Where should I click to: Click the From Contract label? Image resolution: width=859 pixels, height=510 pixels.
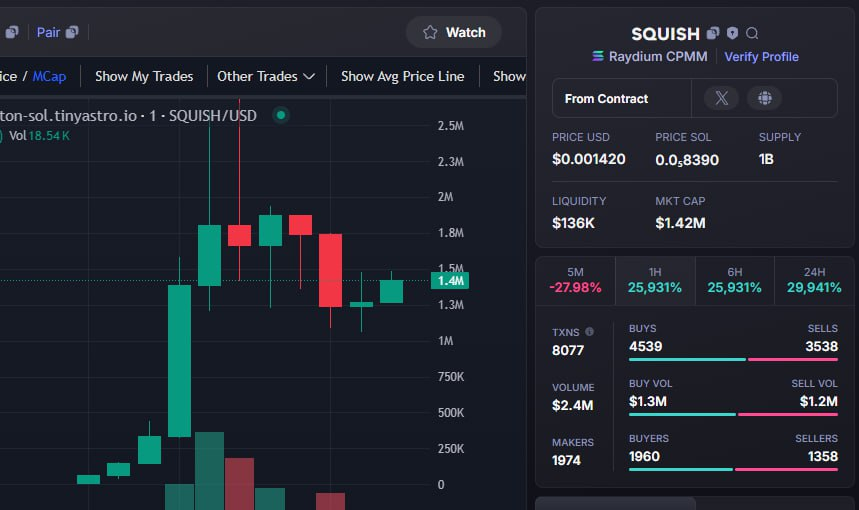[606, 99]
